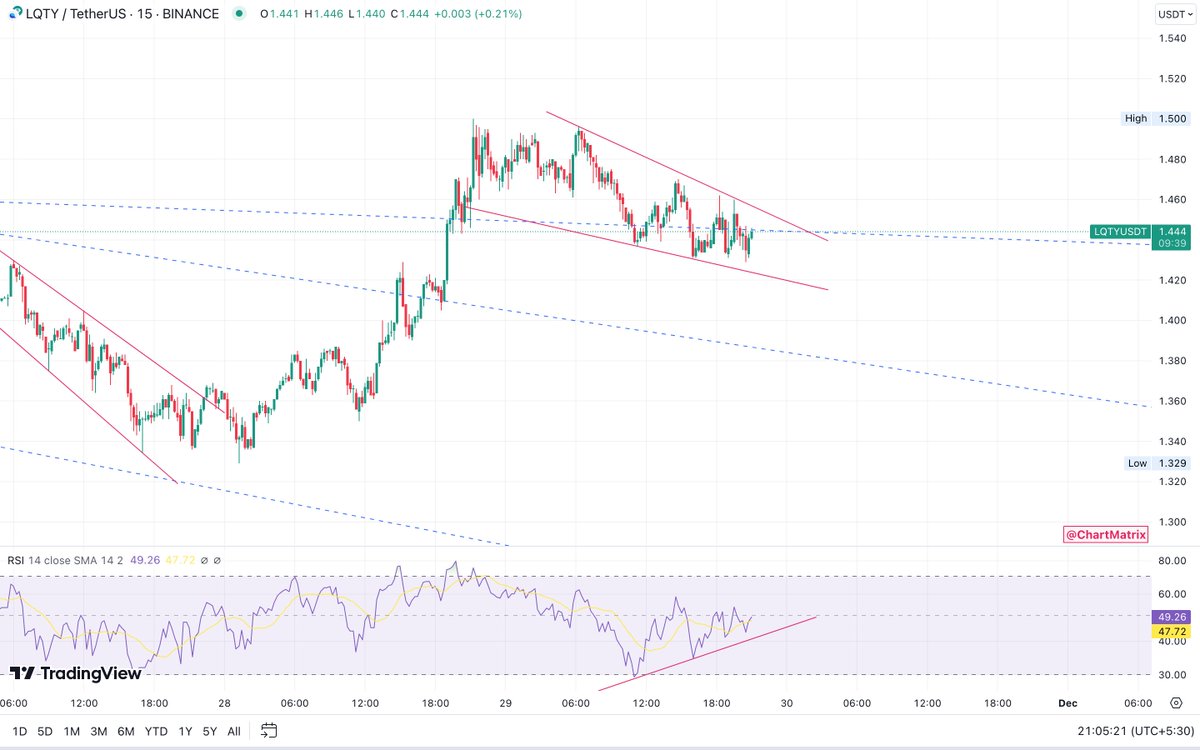
Task: Select the 6M date range
Action: 126,731
